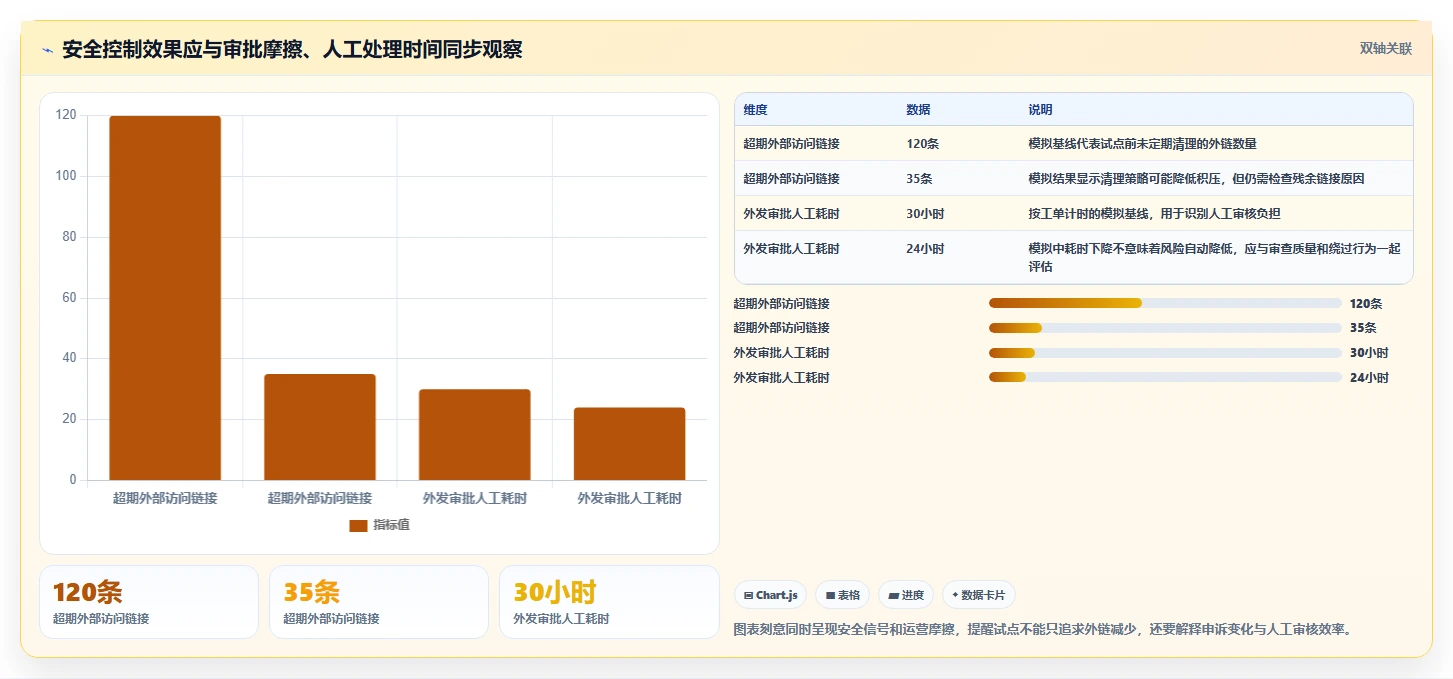1453x679 pixels.
Task: Click the shortest chart bar valued 24
Action: coord(629,444)
